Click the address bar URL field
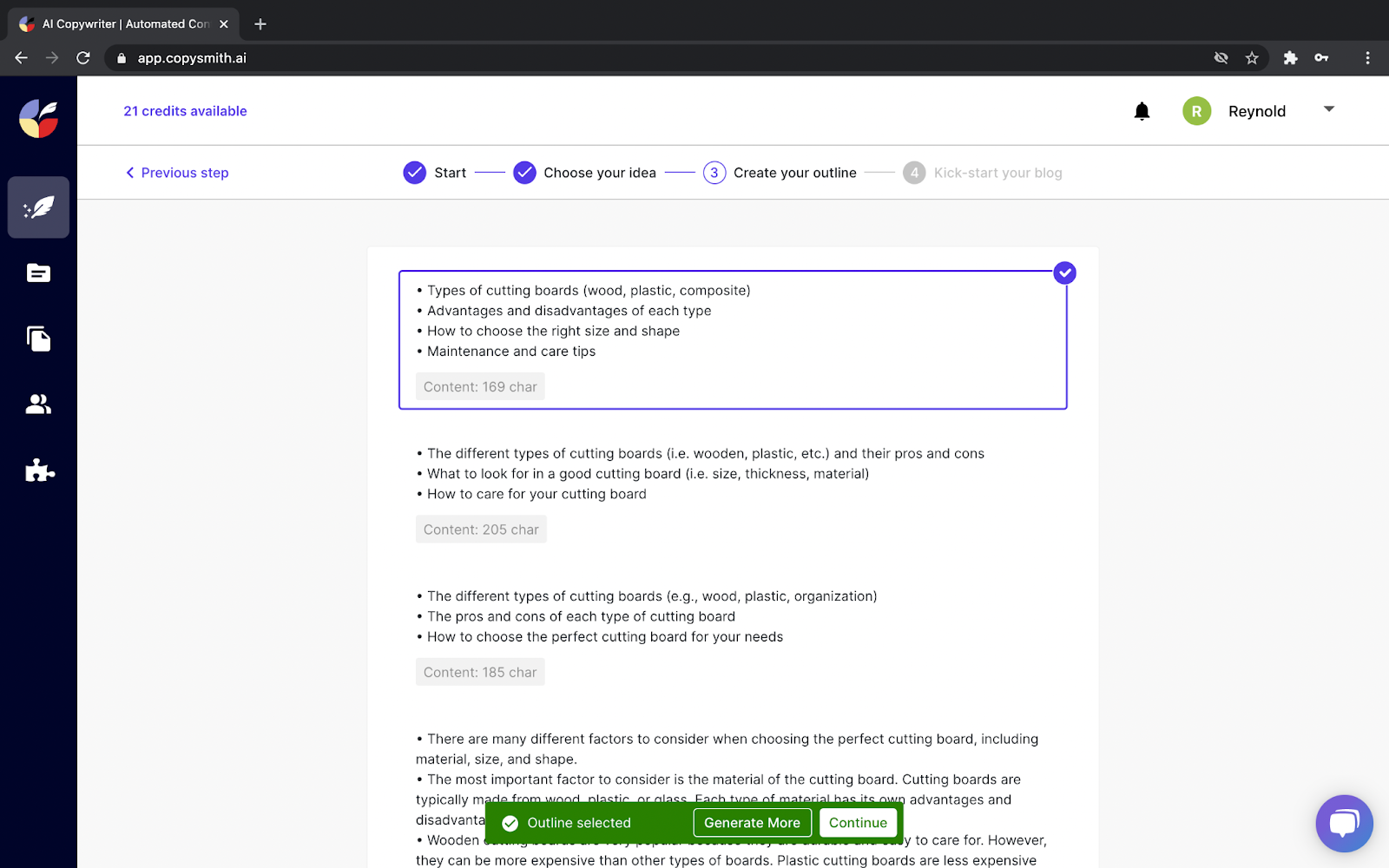 (x=660, y=58)
